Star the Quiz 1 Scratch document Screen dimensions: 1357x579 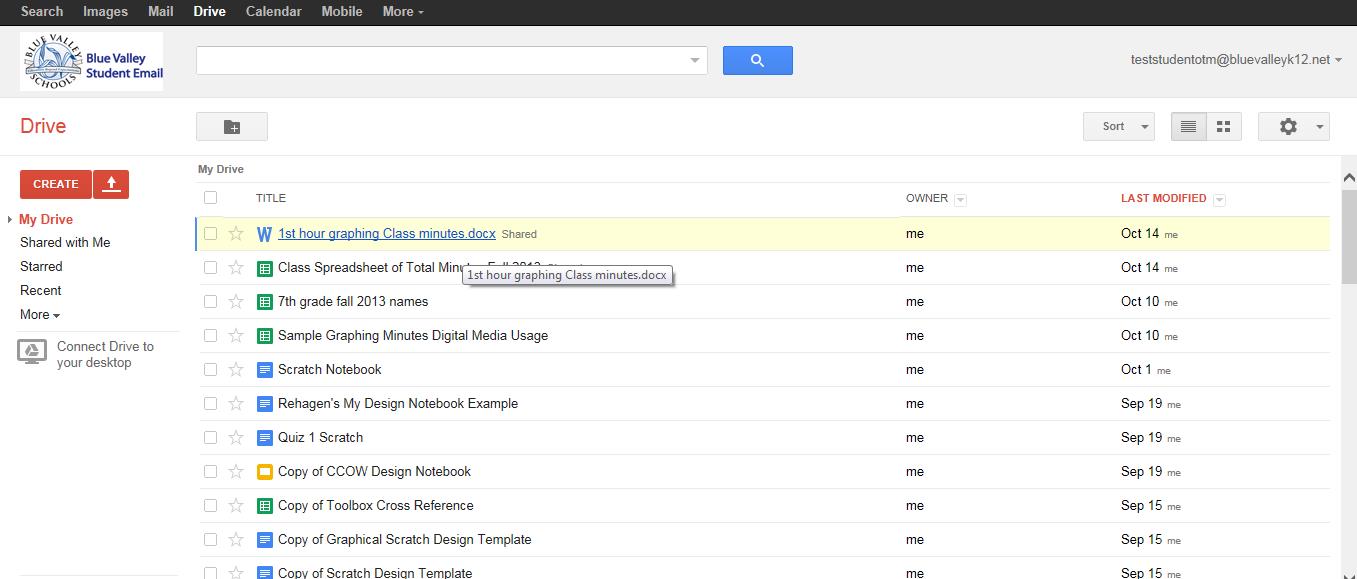tap(236, 438)
